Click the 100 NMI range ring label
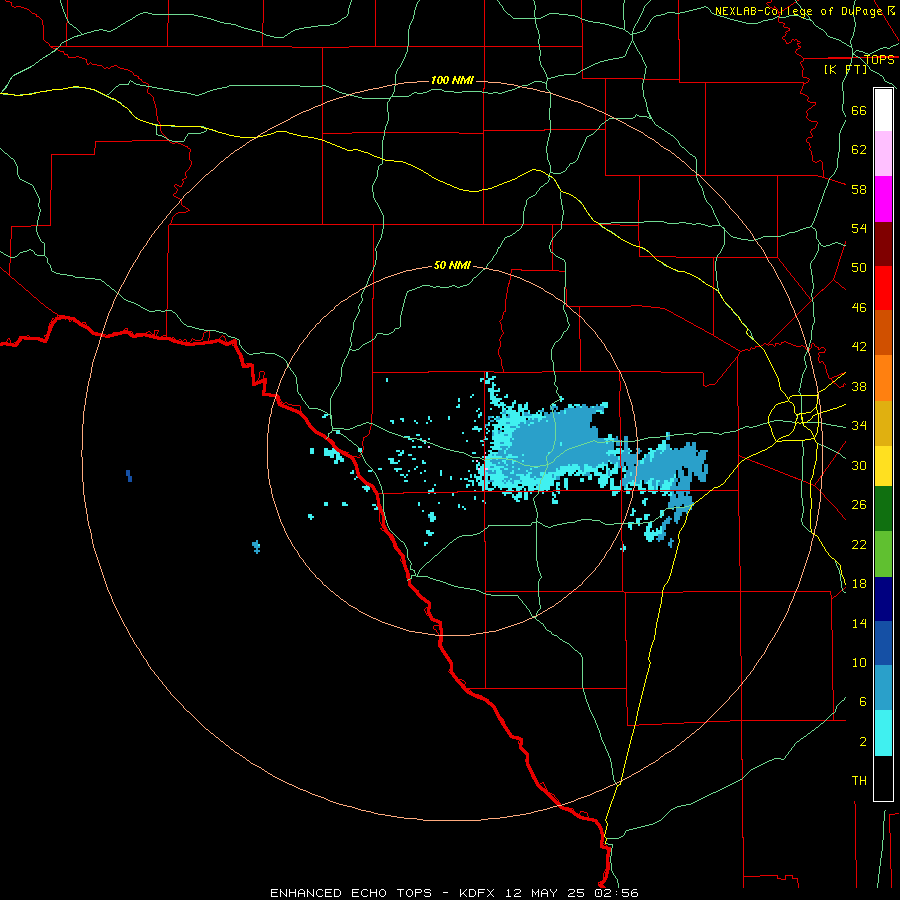Screen dimensions: 900x900 (x=452, y=80)
